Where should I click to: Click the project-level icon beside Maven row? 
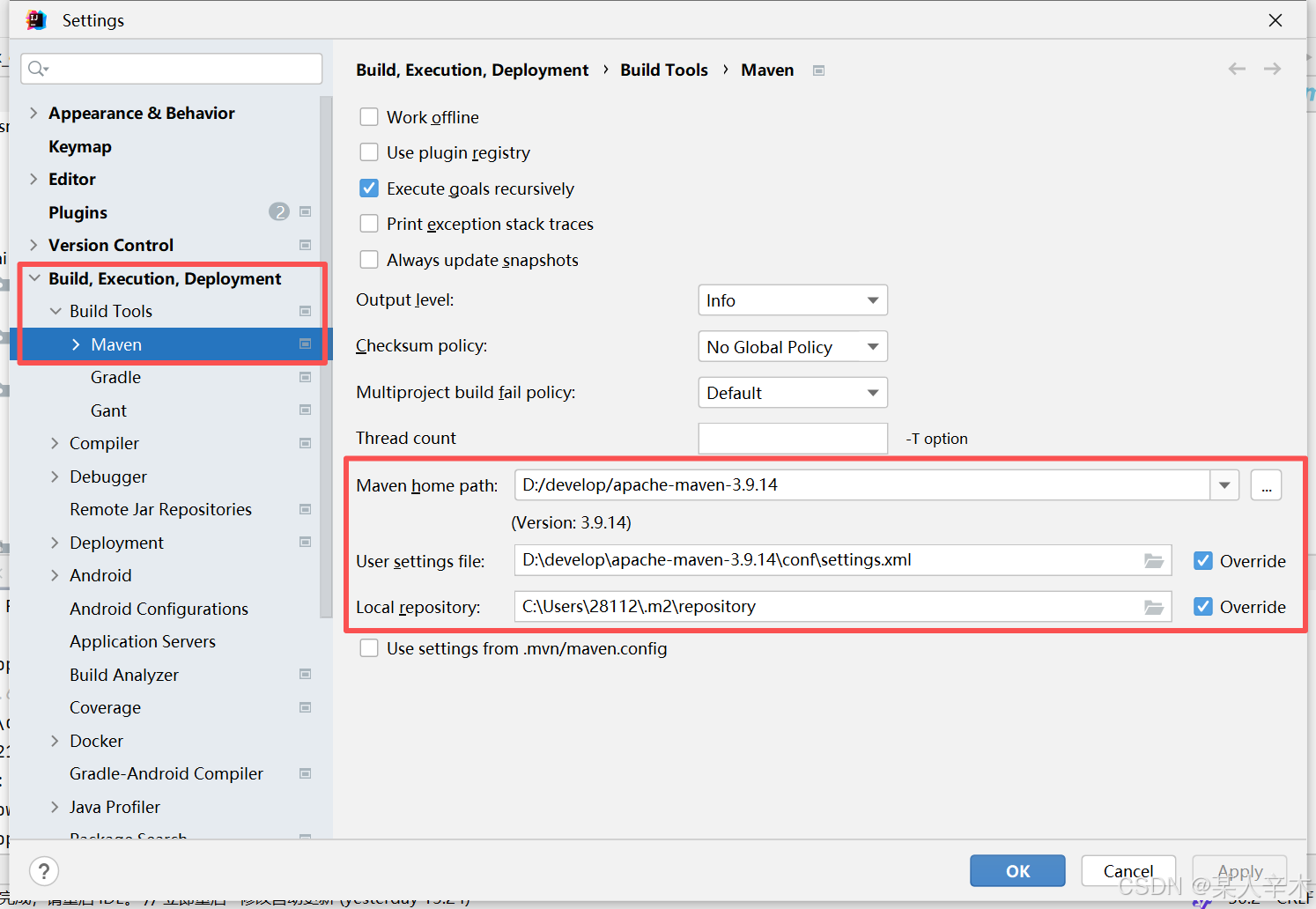(x=306, y=344)
